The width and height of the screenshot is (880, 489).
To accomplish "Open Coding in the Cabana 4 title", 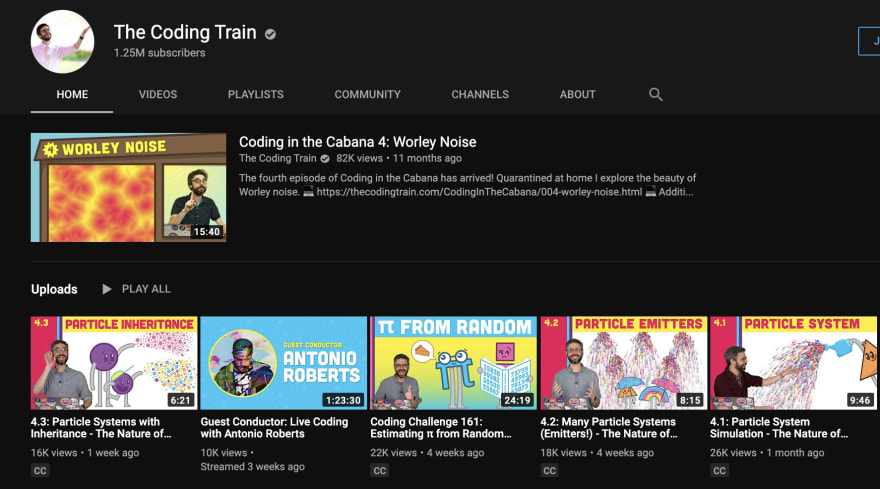I will coord(358,142).
